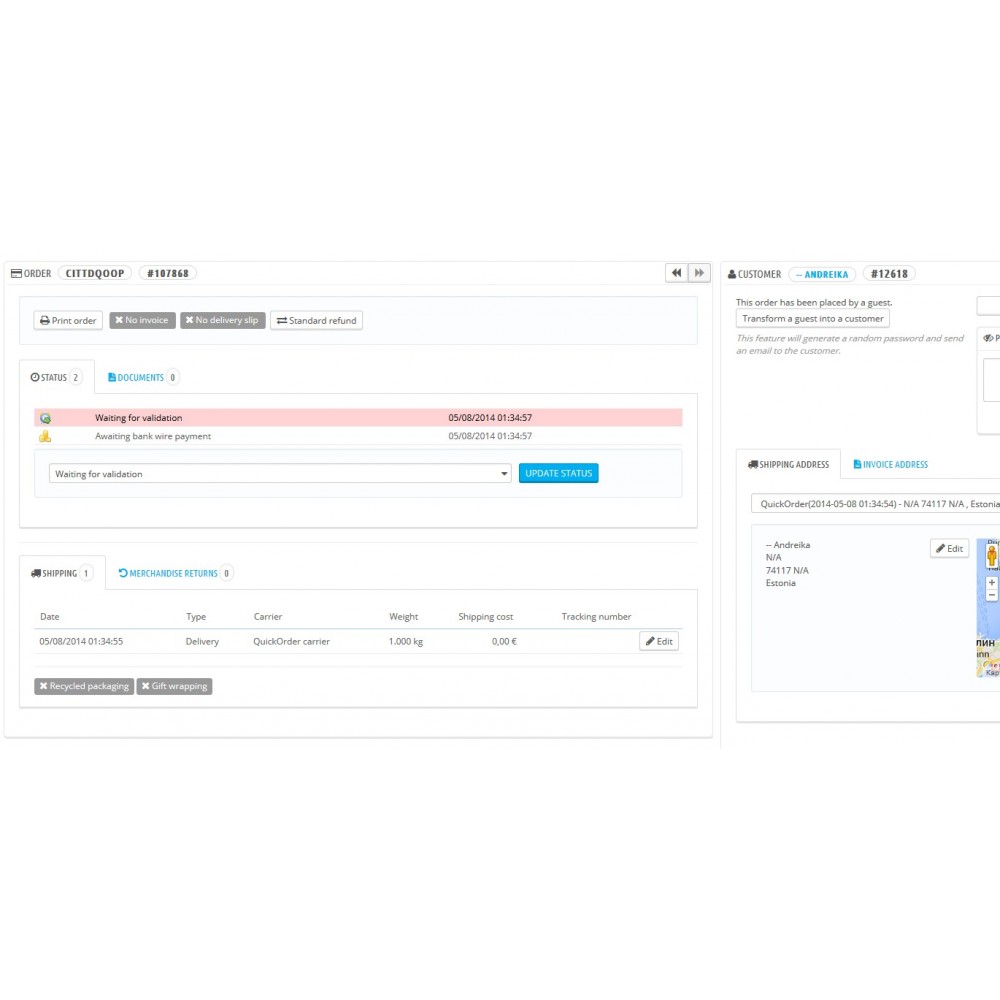Click the QuickOrder carrier cell
Screen dimensions: 1000x1000
tap(291, 642)
